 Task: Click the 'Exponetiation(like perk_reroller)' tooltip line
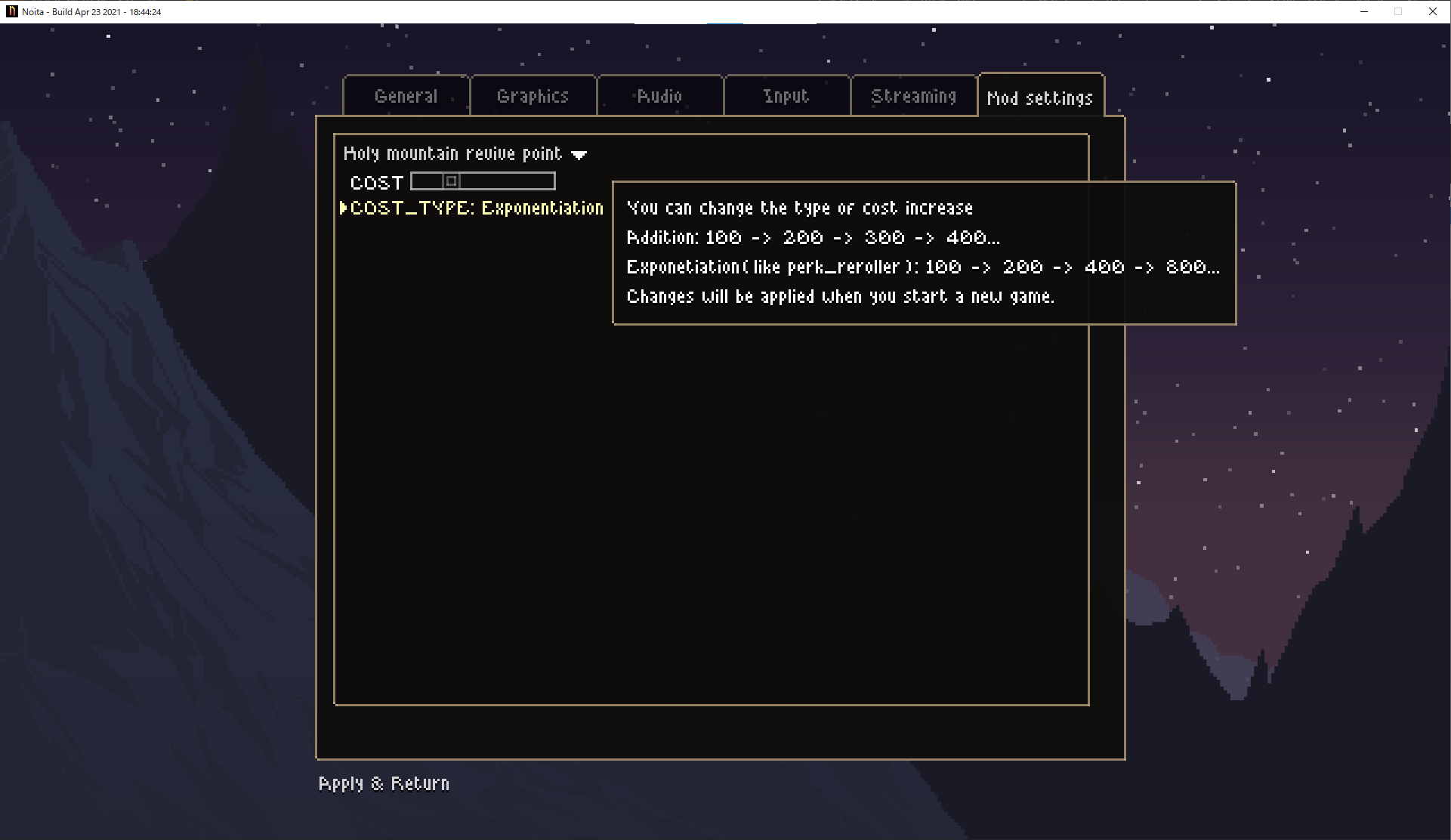point(923,267)
